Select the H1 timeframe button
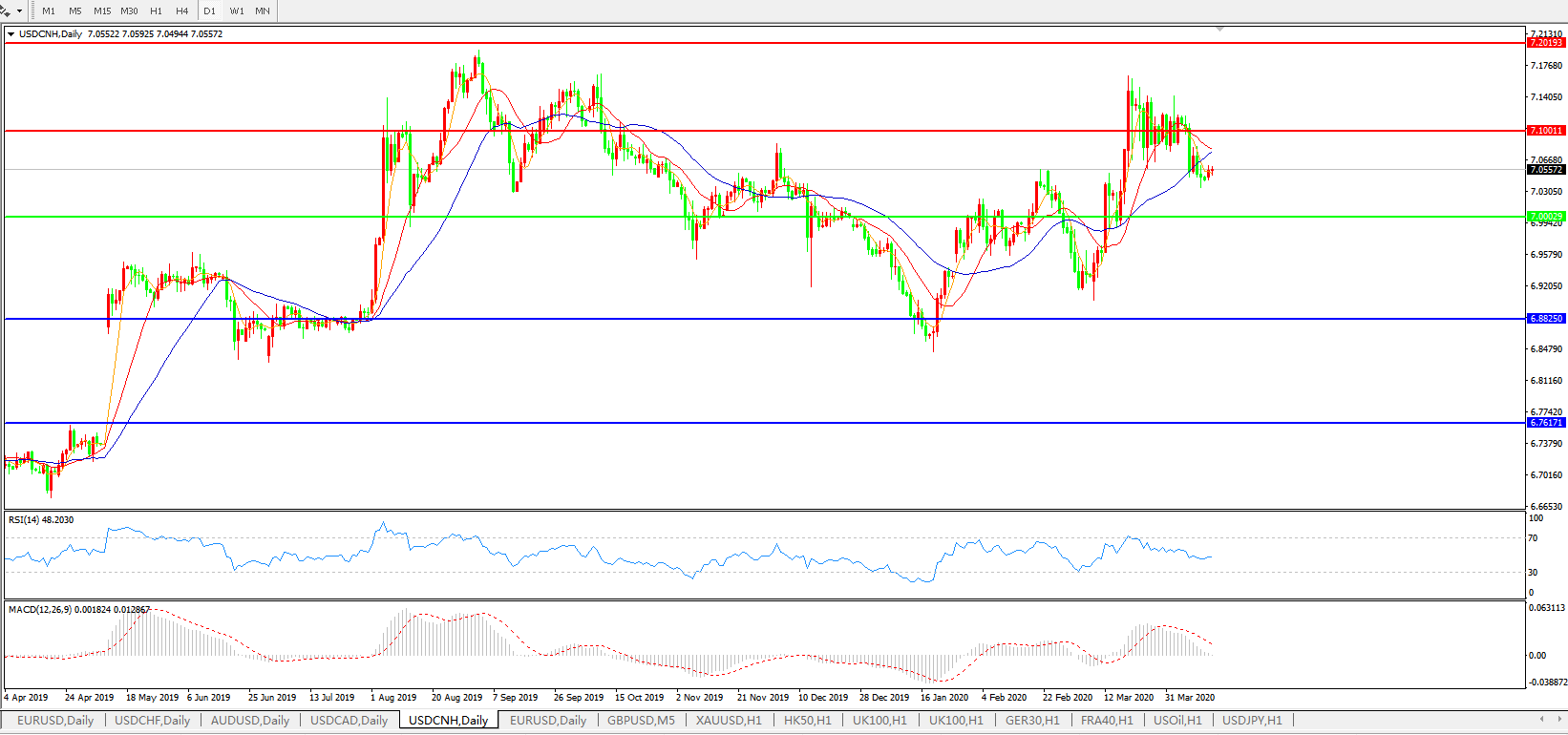 pos(156,11)
